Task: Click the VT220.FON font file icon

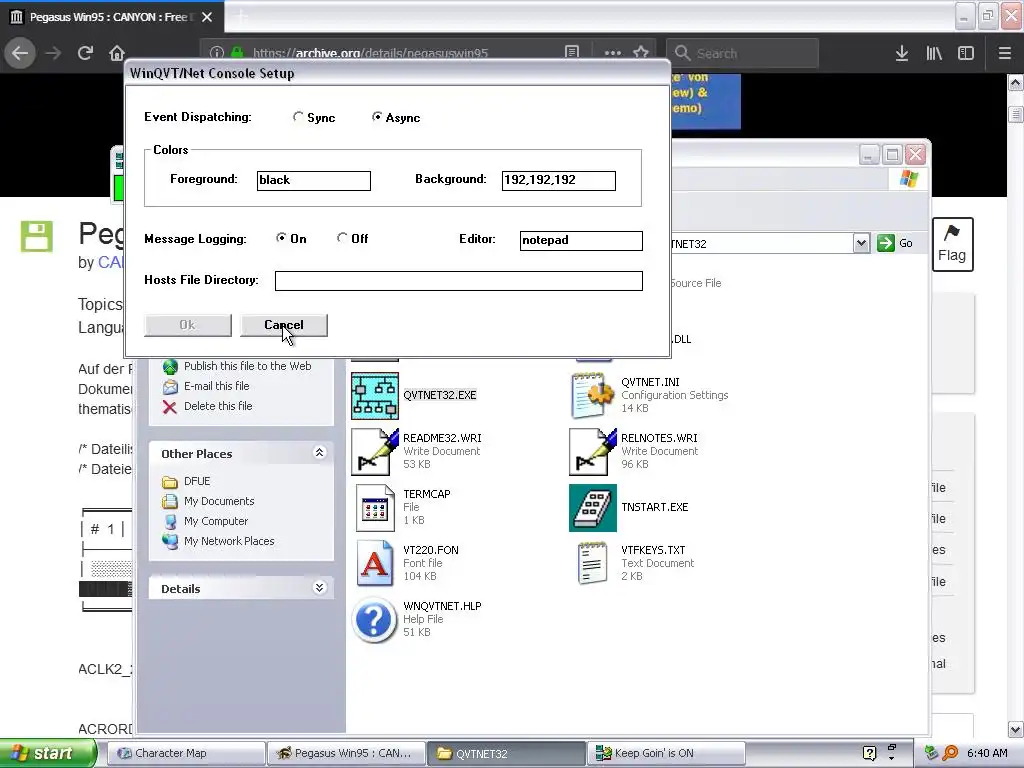Action: point(375,563)
